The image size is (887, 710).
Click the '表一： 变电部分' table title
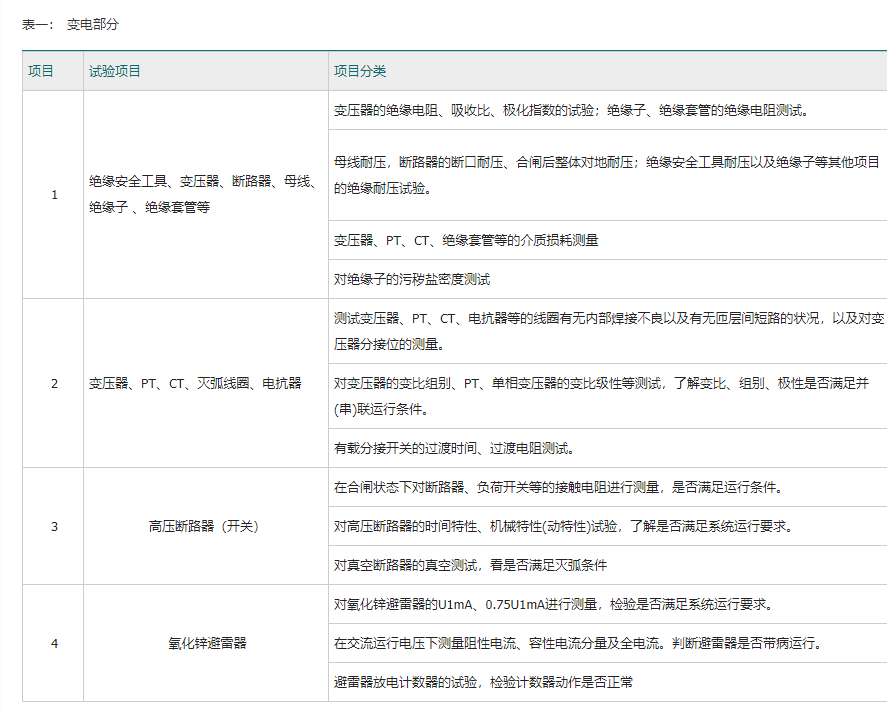(x=70, y=23)
